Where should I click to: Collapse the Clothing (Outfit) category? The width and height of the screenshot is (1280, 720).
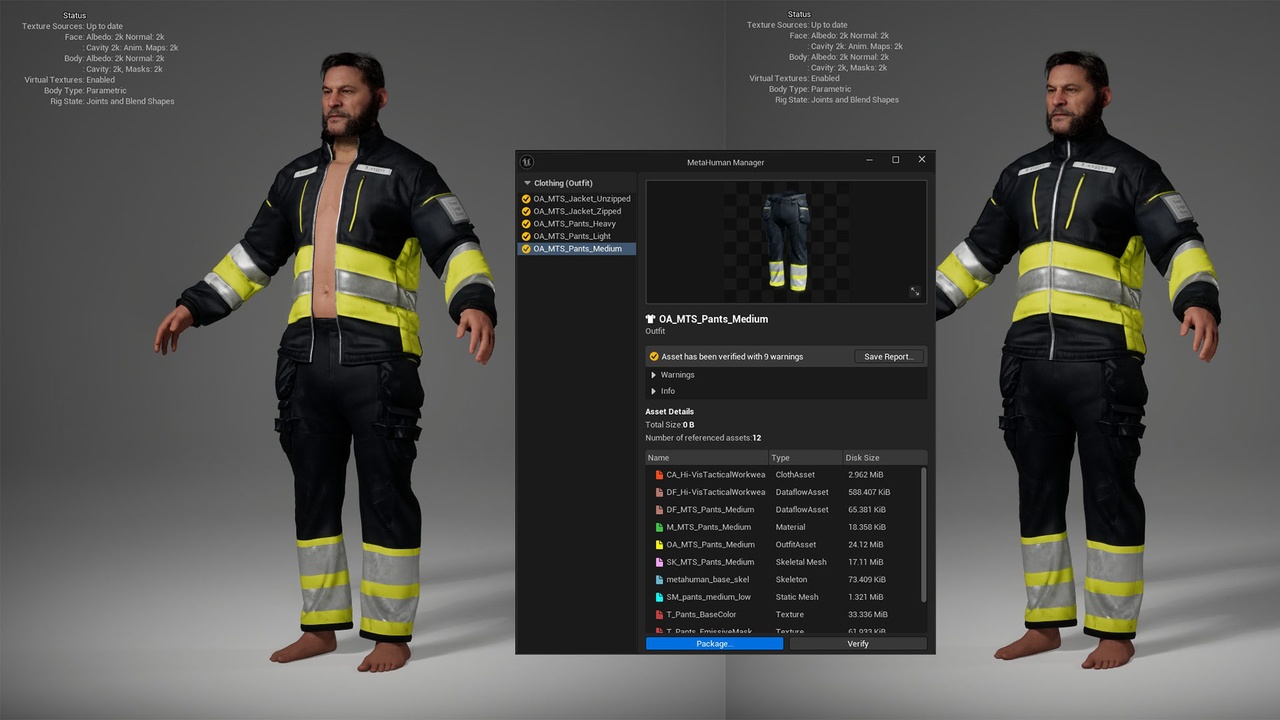[527, 183]
